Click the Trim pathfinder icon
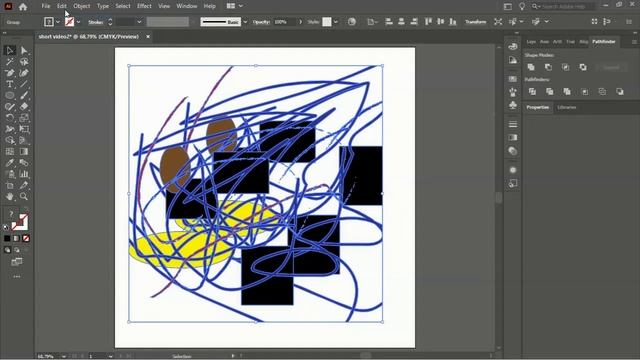640x360 pixels. click(550, 92)
